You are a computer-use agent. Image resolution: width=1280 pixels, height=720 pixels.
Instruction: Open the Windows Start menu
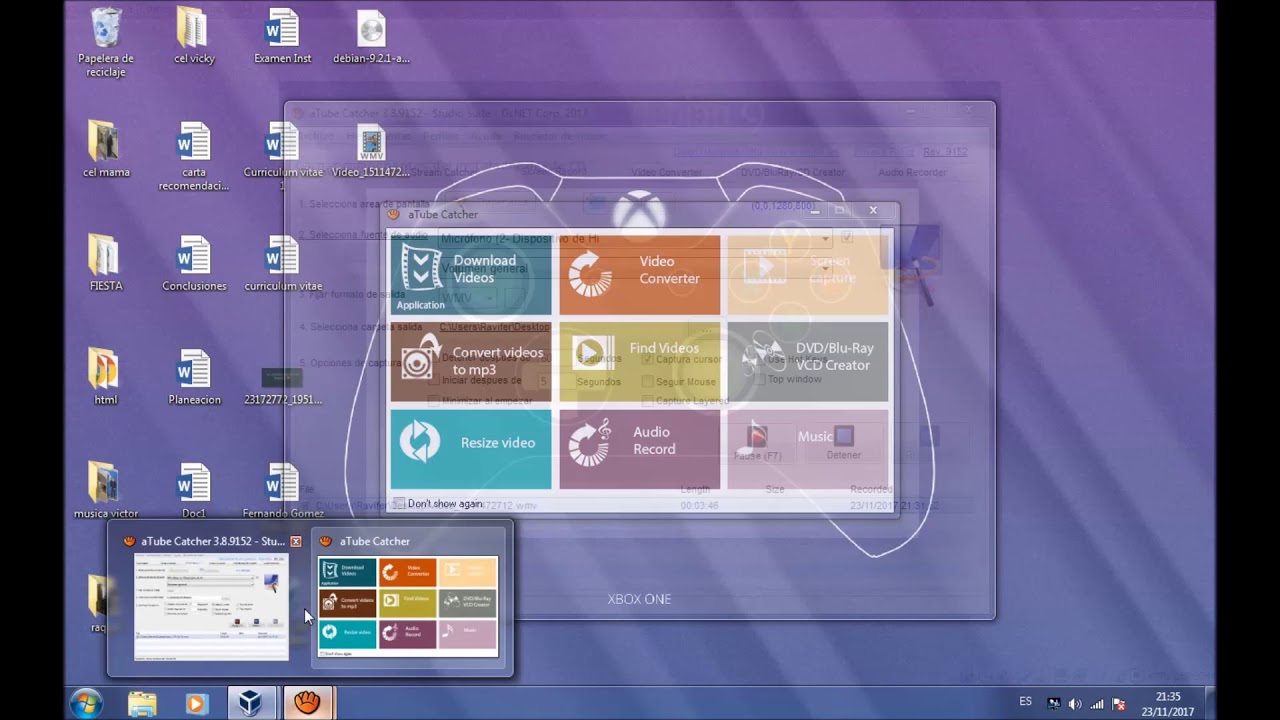click(x=86, y=703)
